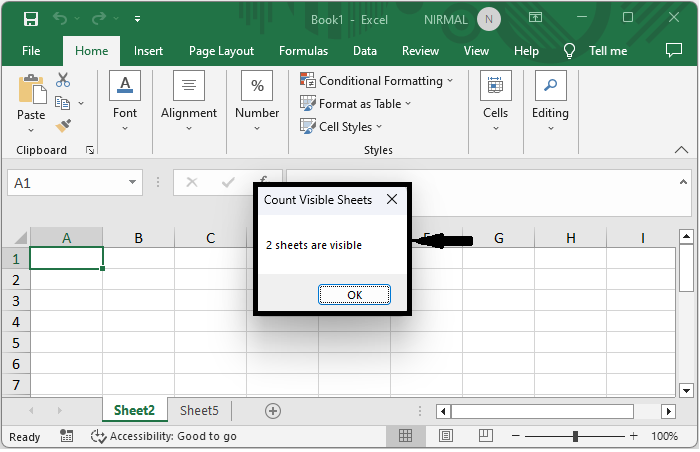Expand the Name Box dropdown arrow
The image size is (700, 452).
point(133,182)
